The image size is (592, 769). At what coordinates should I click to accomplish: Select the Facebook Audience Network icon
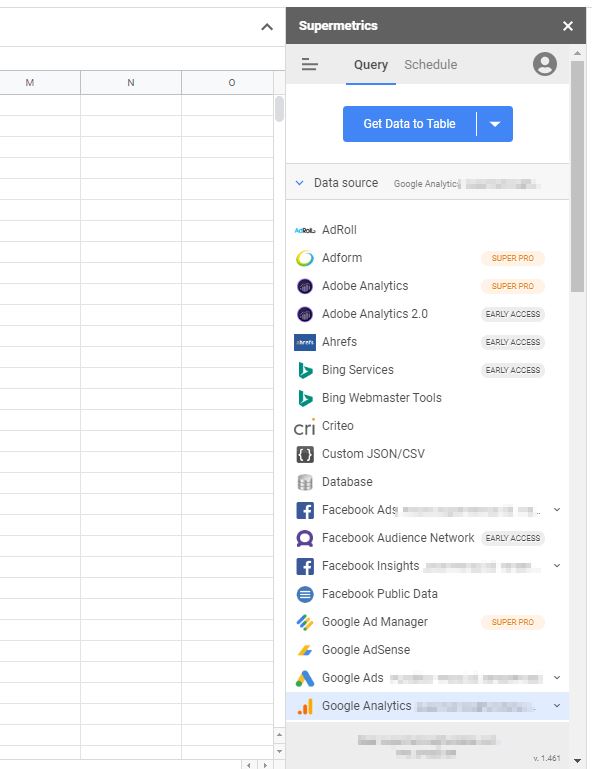(x=305, y=538)
